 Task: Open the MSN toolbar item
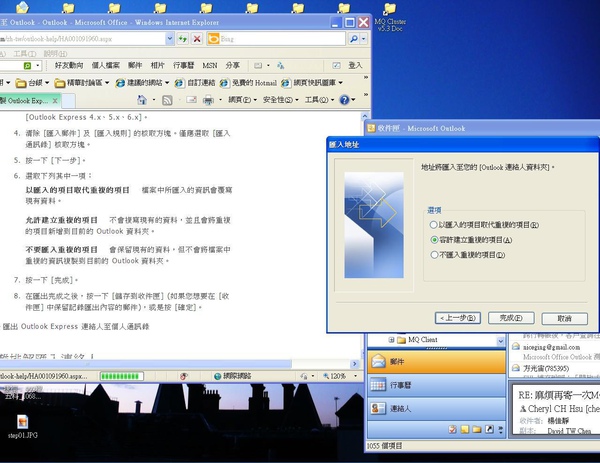point(210,66)
